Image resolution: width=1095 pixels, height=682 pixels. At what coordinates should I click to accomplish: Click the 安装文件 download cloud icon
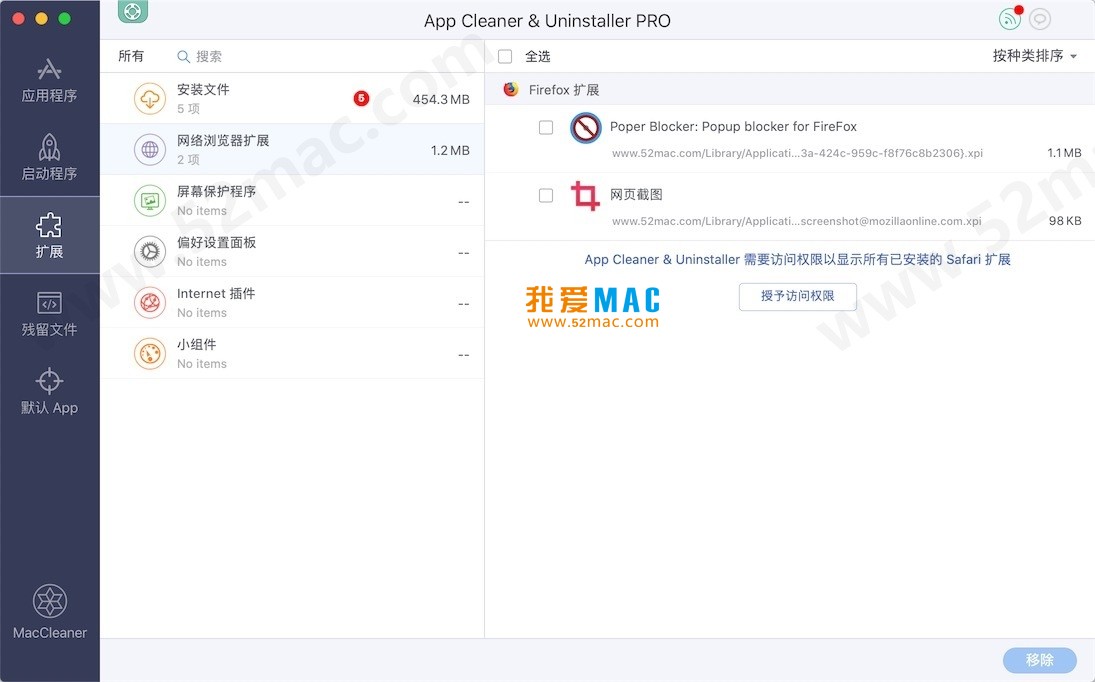point(149,99)
